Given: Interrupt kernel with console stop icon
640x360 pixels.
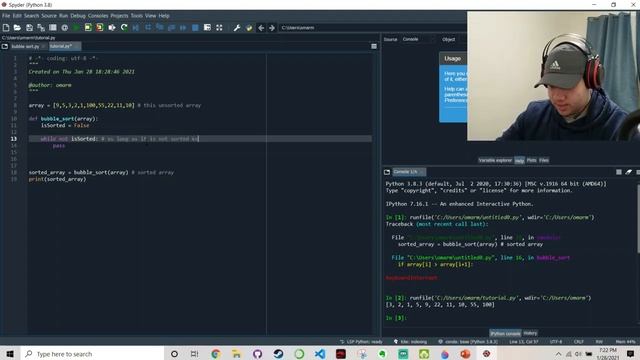Looking at the screenshot, I should pos(619,172).
